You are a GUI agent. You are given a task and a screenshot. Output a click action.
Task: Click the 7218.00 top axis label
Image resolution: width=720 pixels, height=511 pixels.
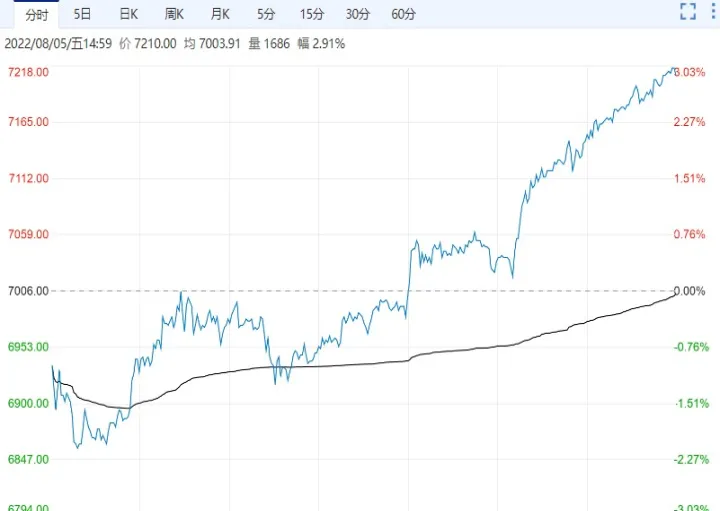point(28,73)
